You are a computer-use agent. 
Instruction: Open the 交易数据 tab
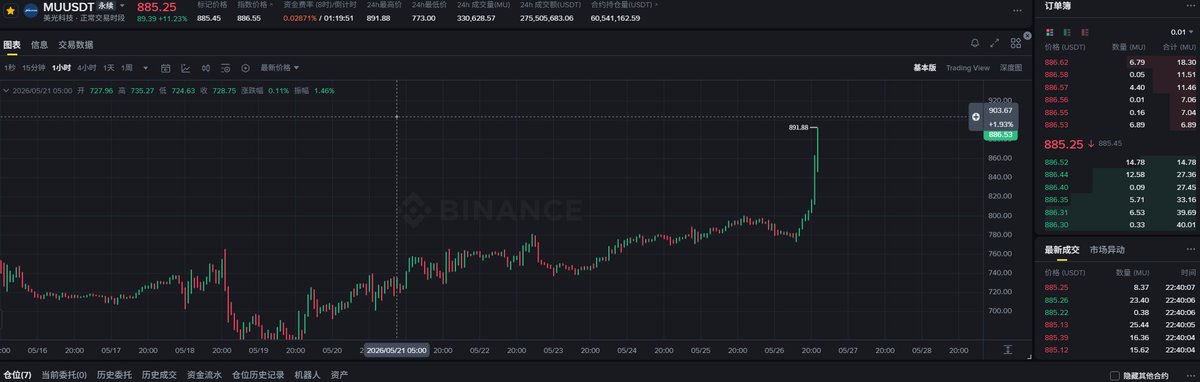[76, 44]
